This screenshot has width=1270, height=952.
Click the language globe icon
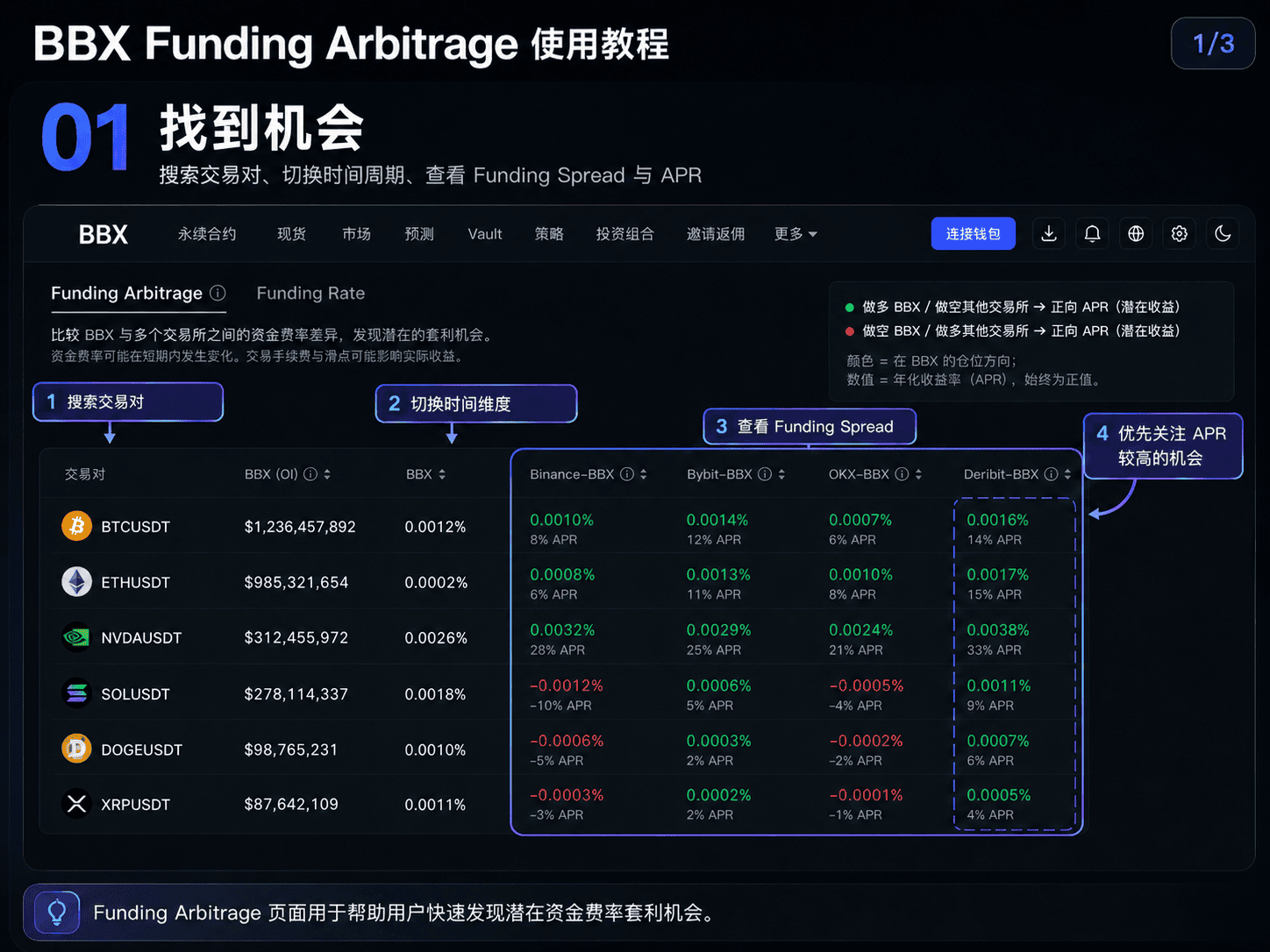coord(1136,233)
